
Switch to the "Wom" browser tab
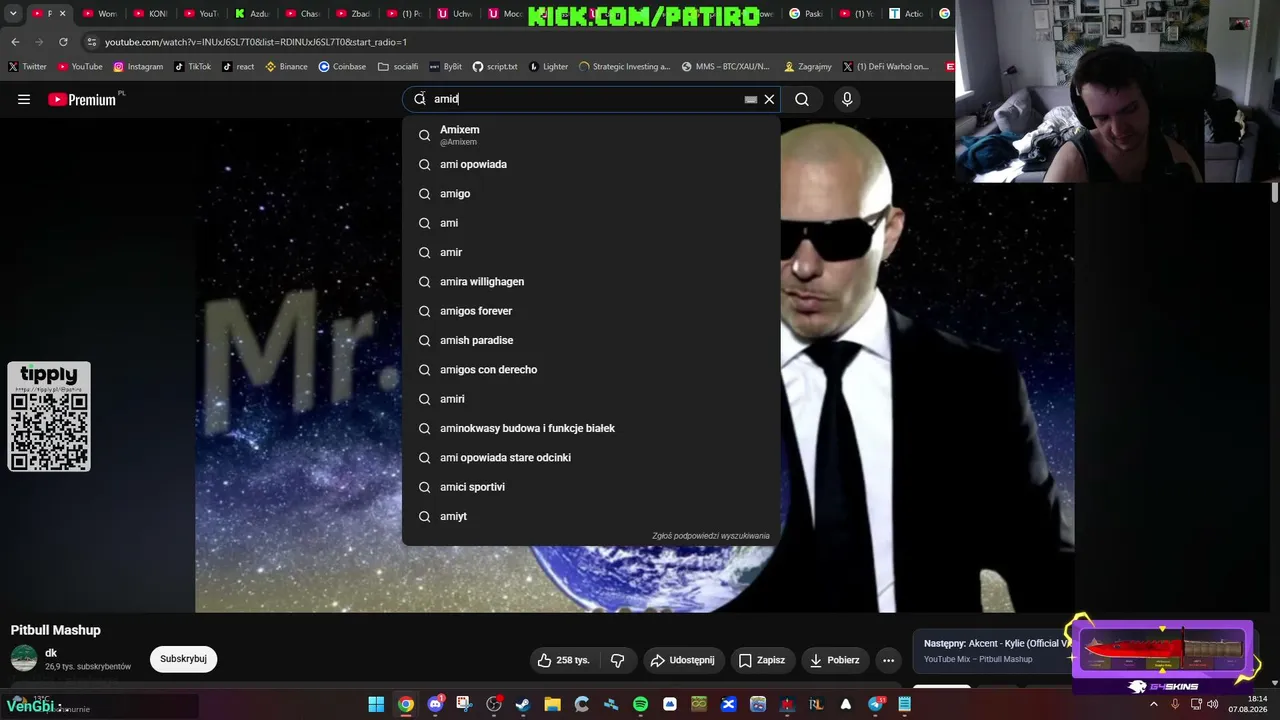coord(98,14)
